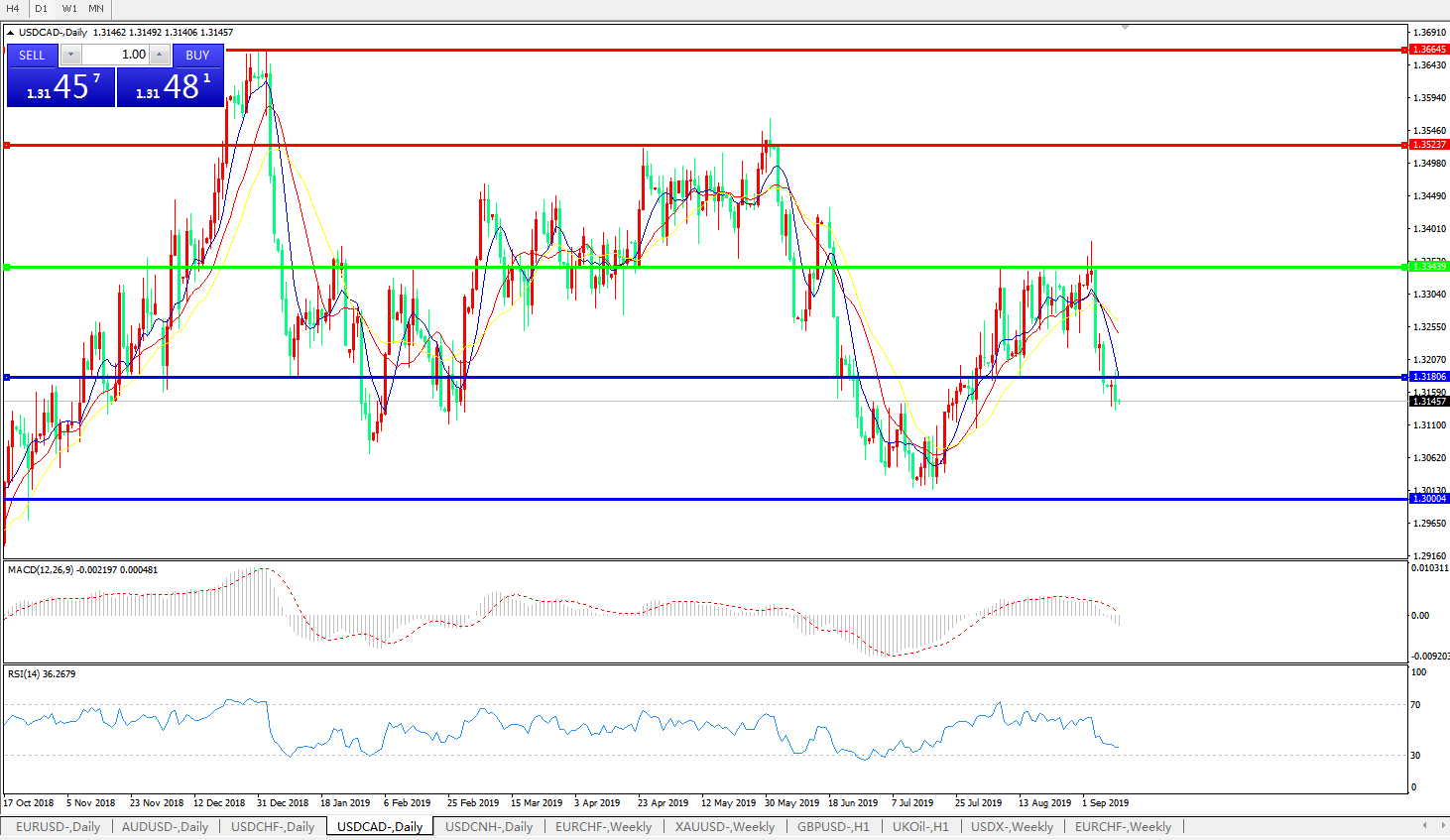Increase trade volume with up arrow
The width and height of the screenshot is (1450, 840).
coord(160,55)
